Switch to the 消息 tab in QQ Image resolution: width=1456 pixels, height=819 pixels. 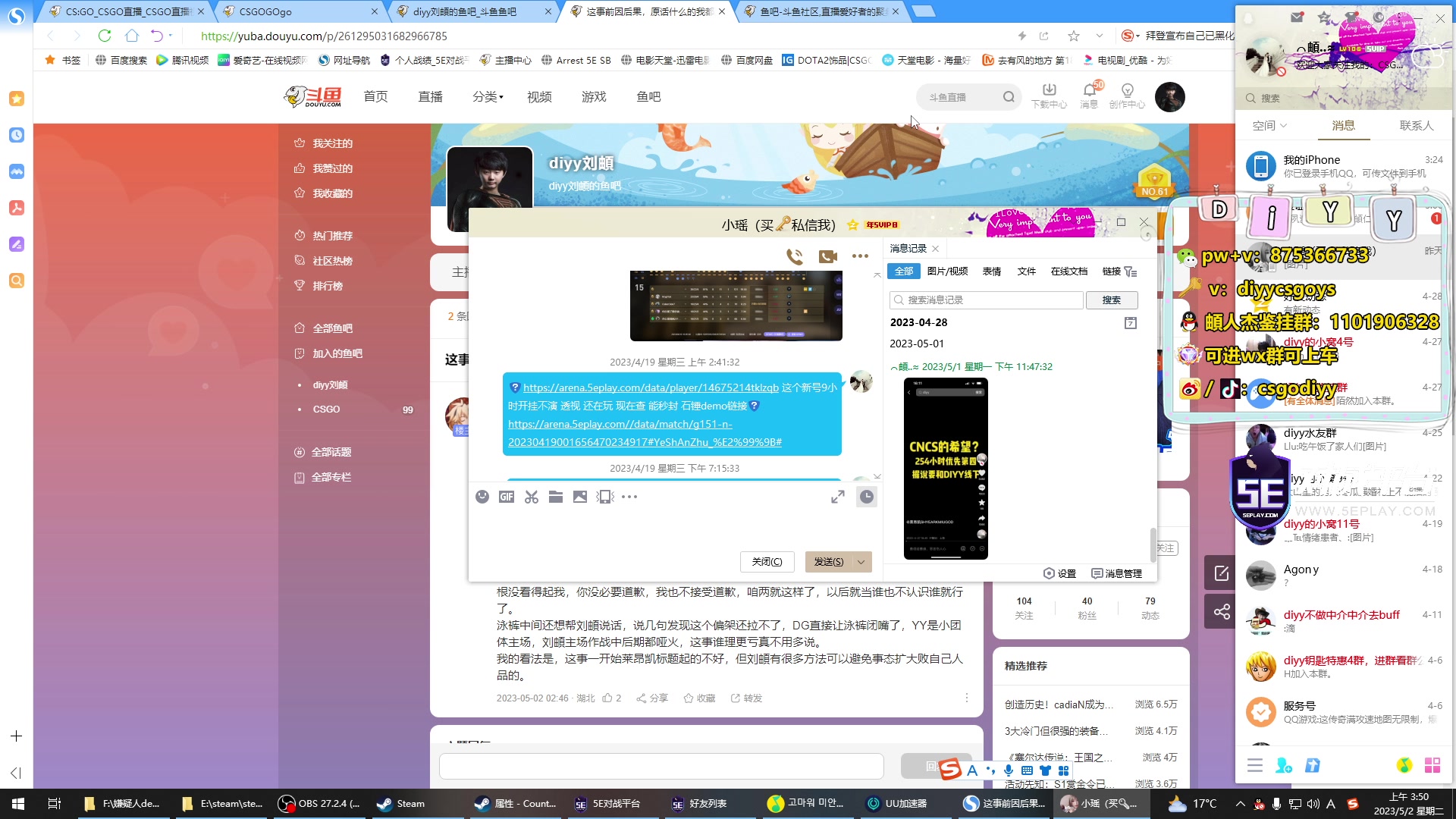coord(1343,126)
